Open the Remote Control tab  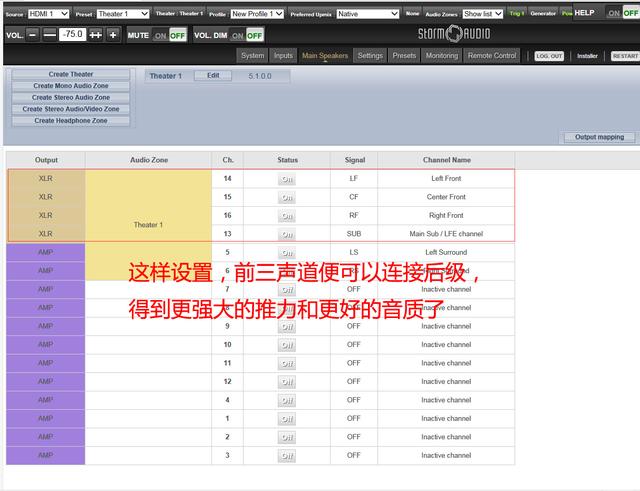pyautogui.click(x=492, y=56)
